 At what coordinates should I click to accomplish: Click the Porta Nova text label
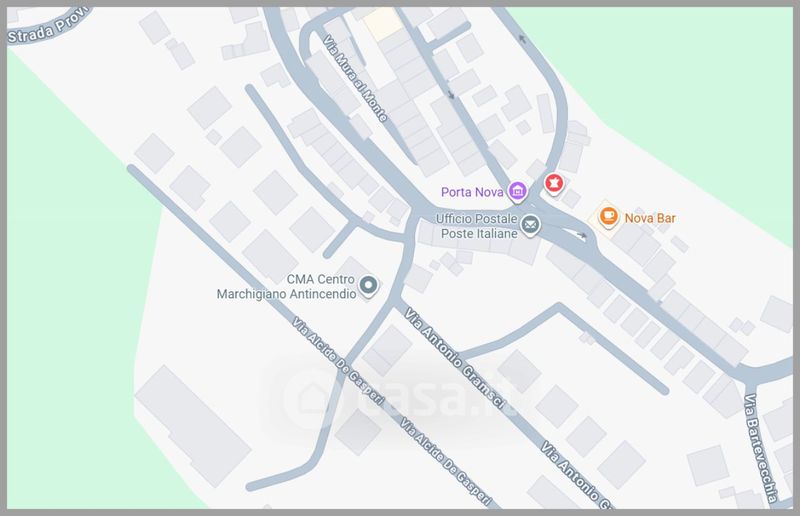pos(472,192)
